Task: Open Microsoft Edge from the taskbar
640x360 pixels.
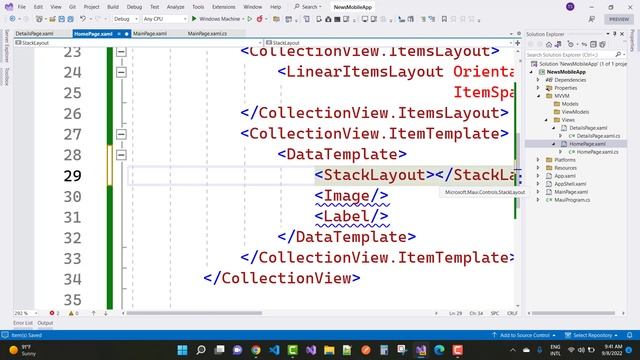Action: pos(439,350)
